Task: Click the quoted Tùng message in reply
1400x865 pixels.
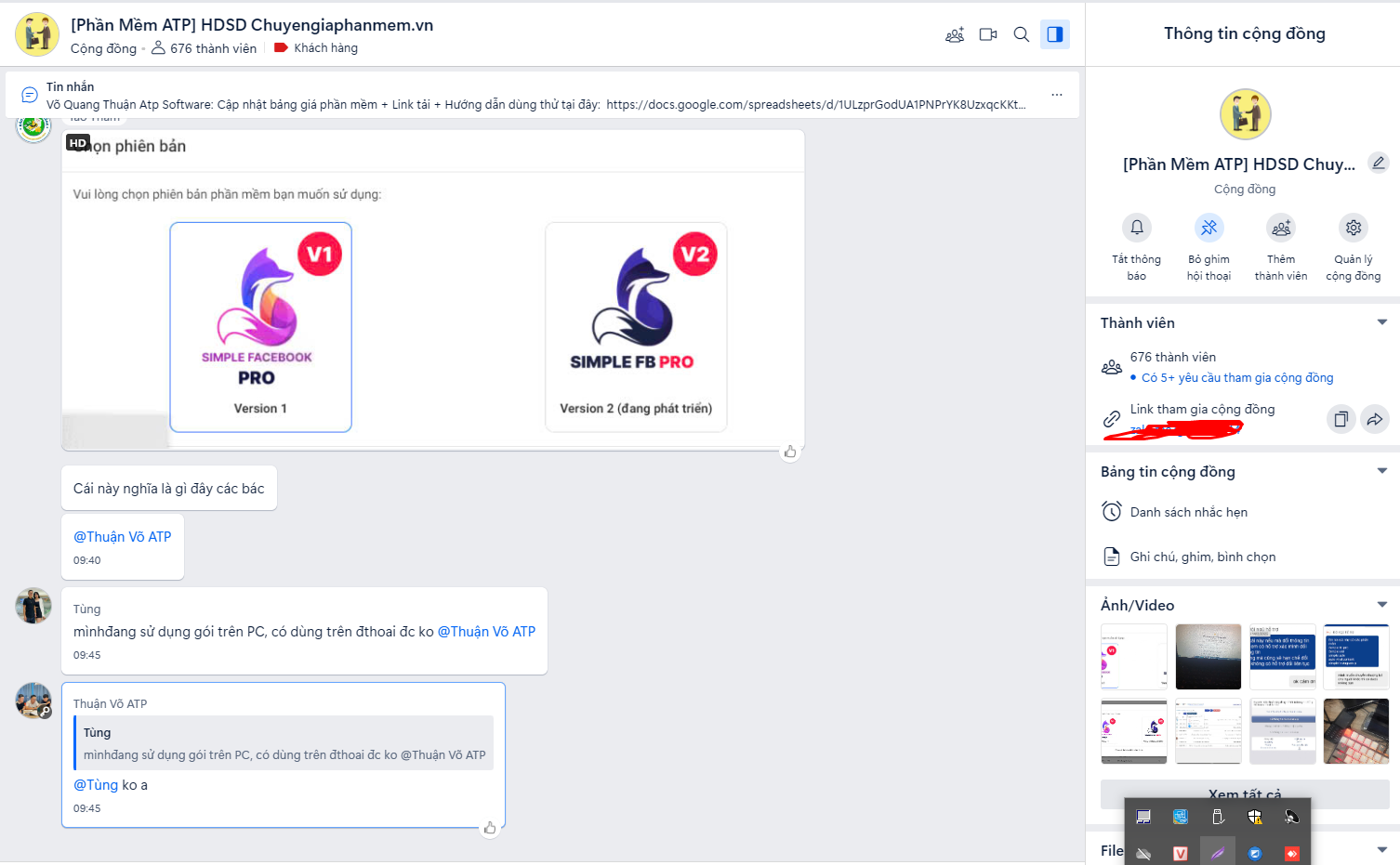Action: coord(284,743)
